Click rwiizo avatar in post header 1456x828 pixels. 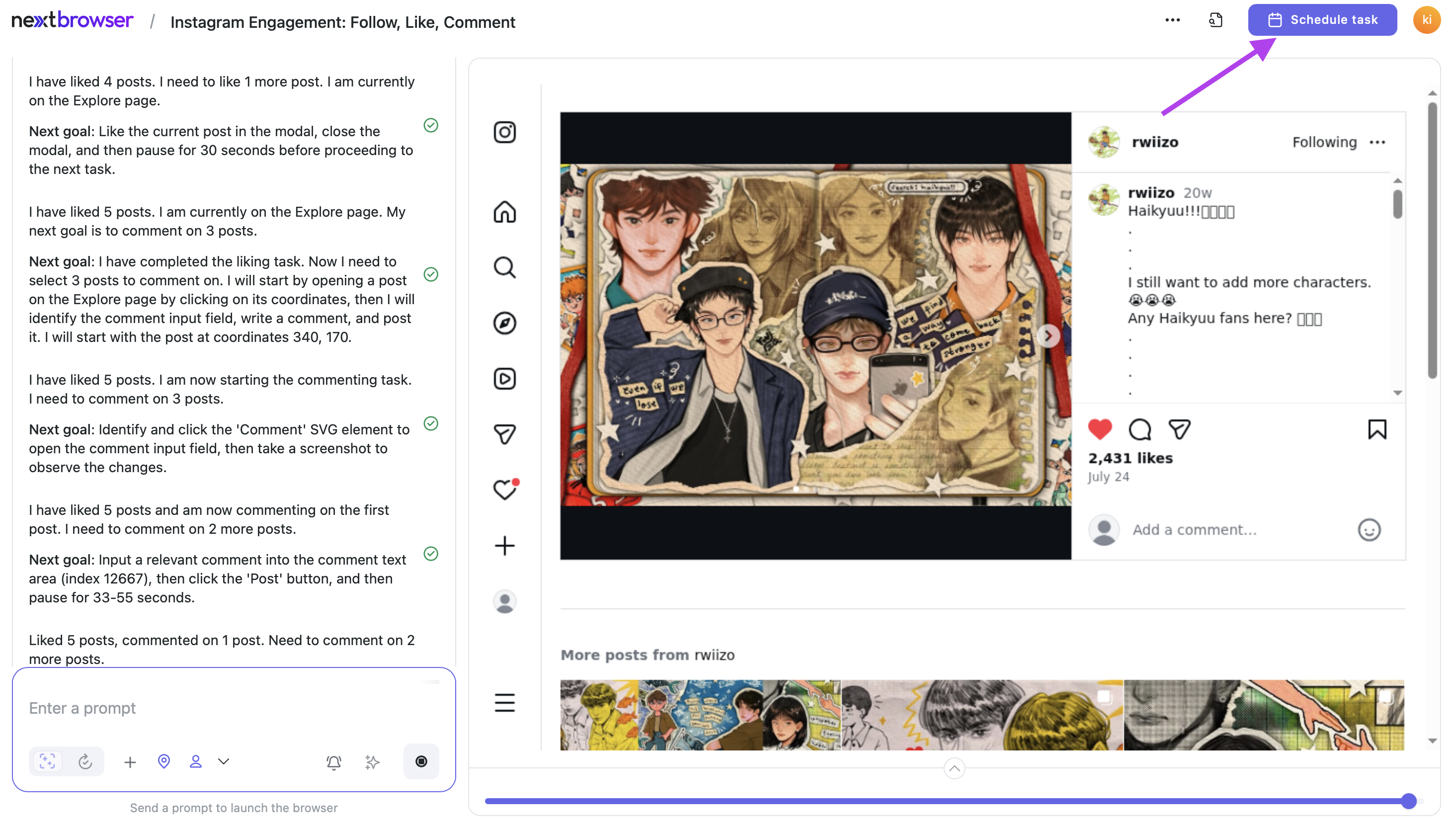(1104, 142)
